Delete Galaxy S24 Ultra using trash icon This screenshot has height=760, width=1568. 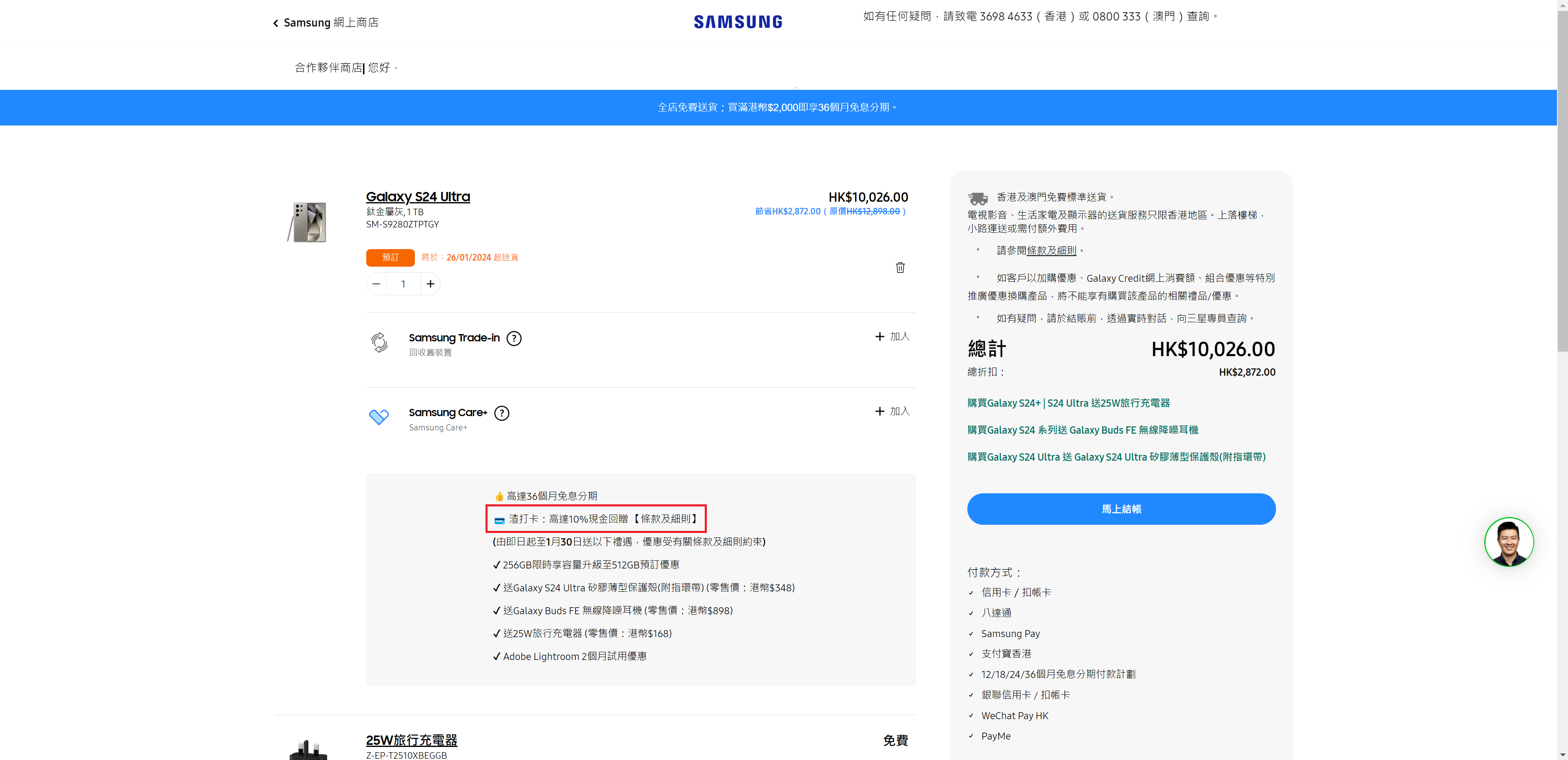tap(900, 267)
